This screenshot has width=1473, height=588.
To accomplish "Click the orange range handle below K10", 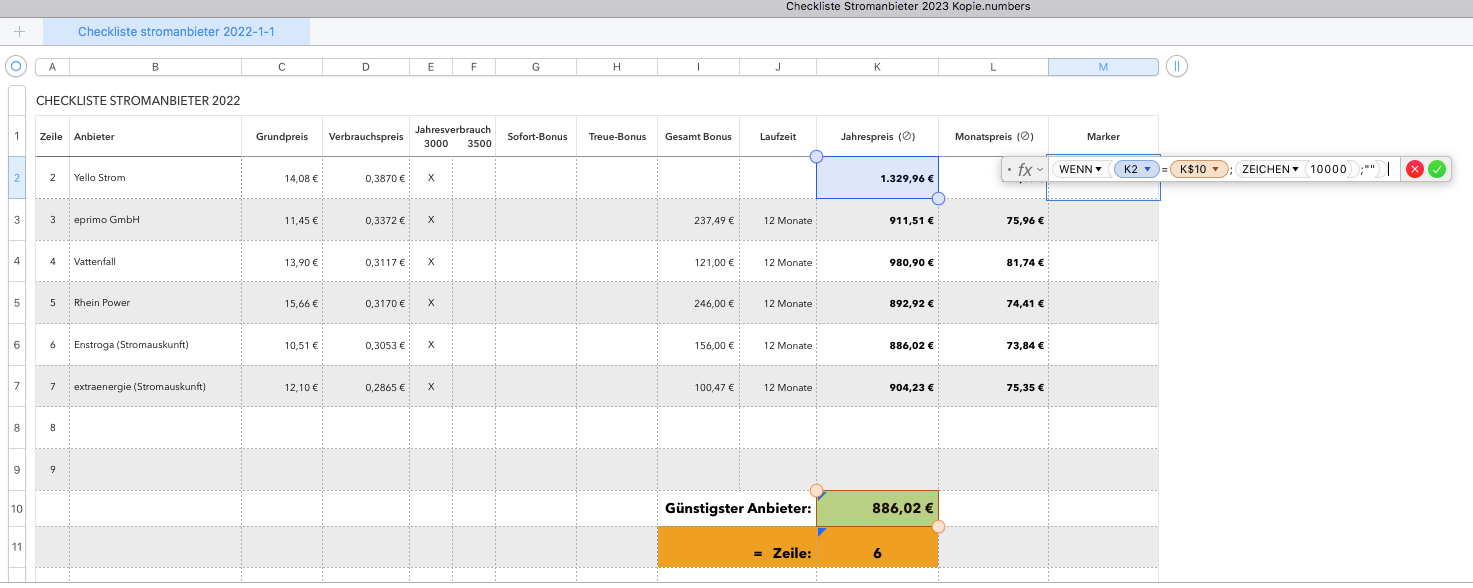I will 938,527.
